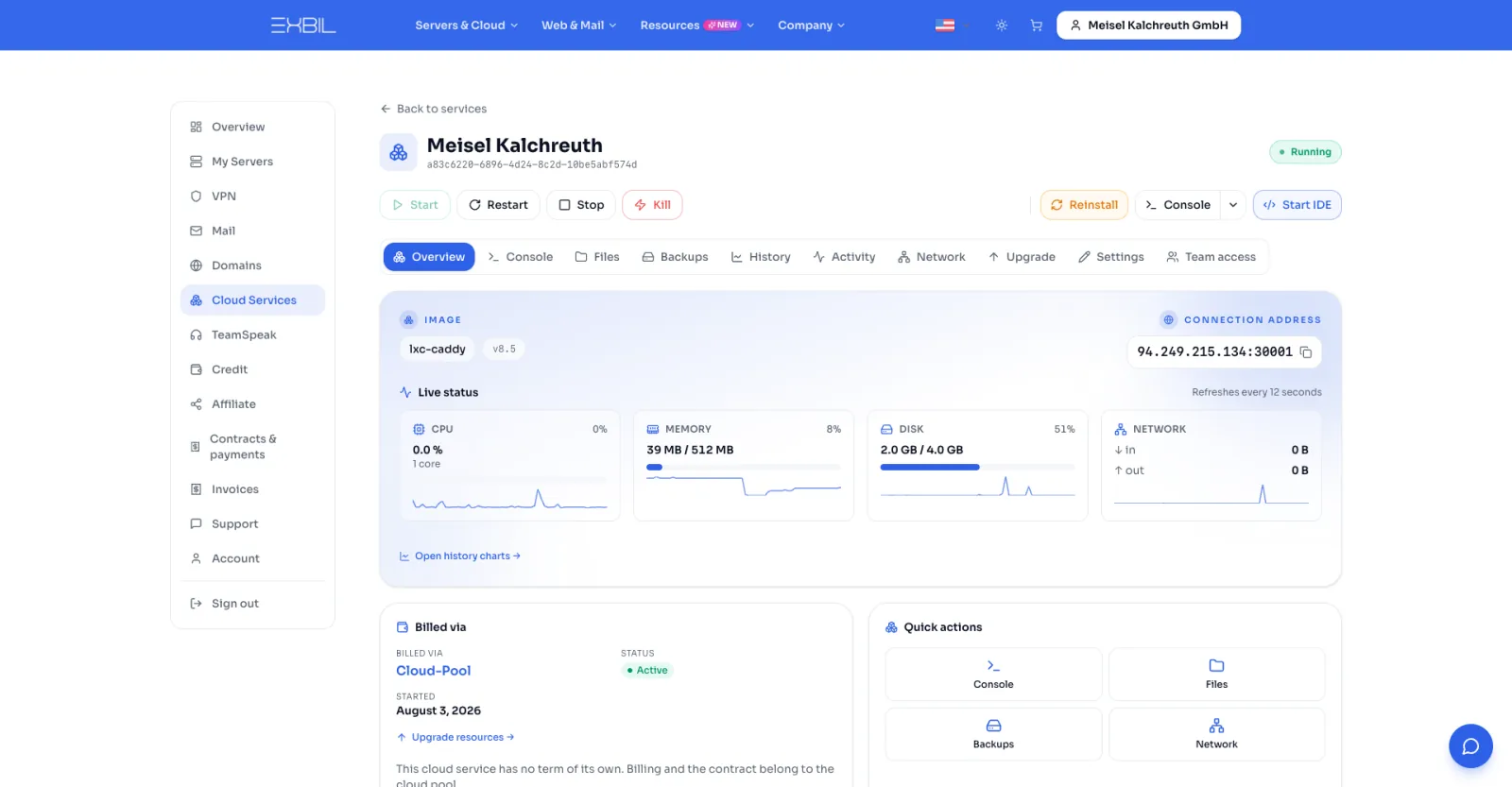Screen dimensions: 1512x787
Task: Copy the connection address
Action: [x=1306, y=352]
